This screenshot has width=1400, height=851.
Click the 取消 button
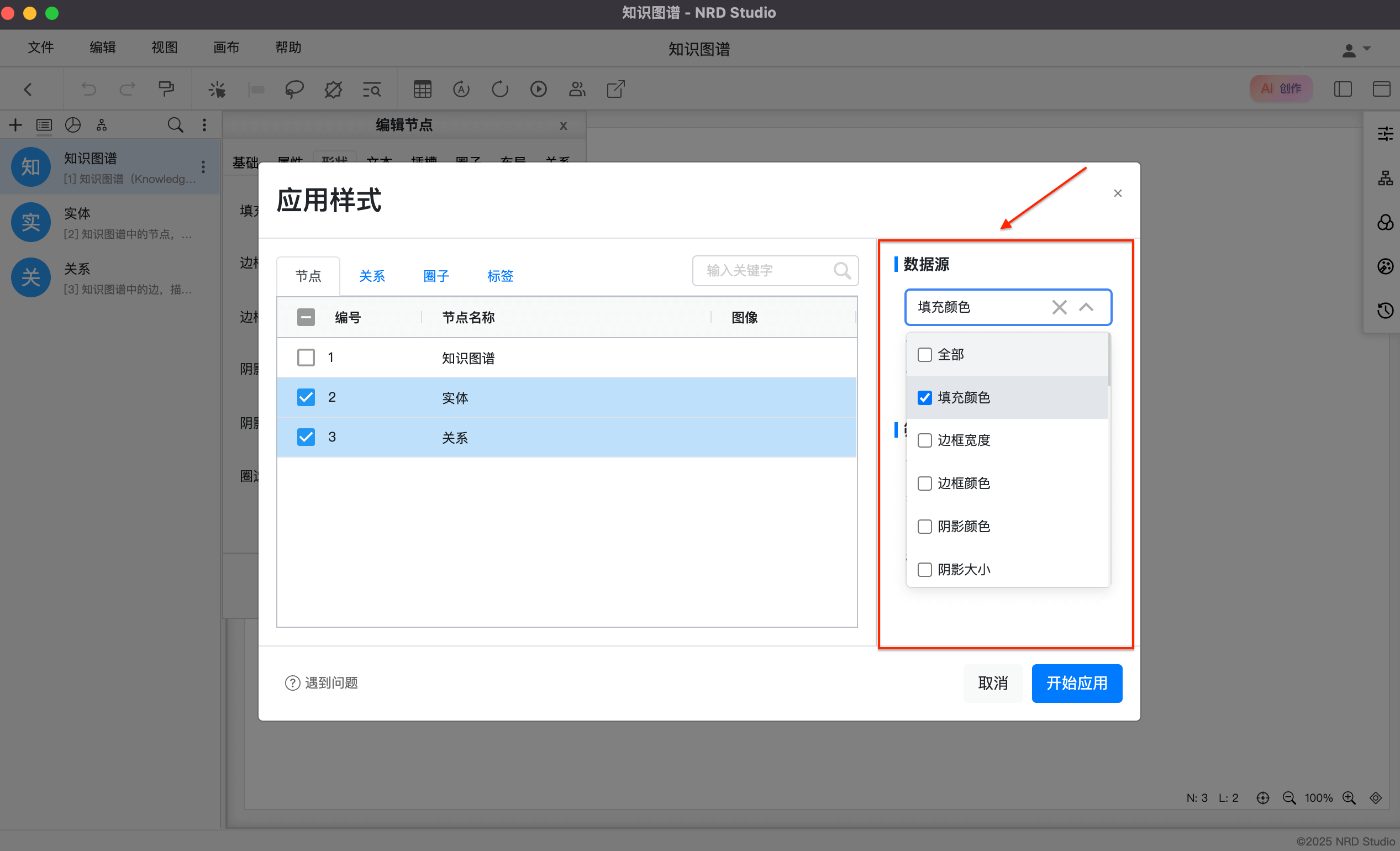click(x=993, y=682)
